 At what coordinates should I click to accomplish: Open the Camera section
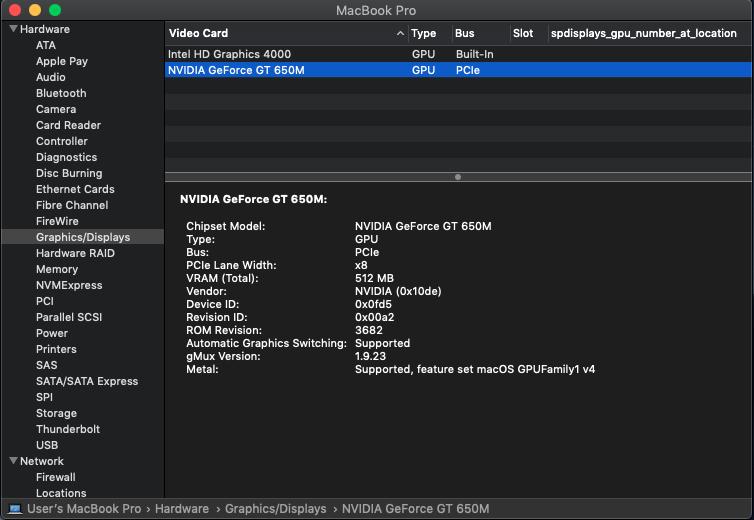point(56,109)
